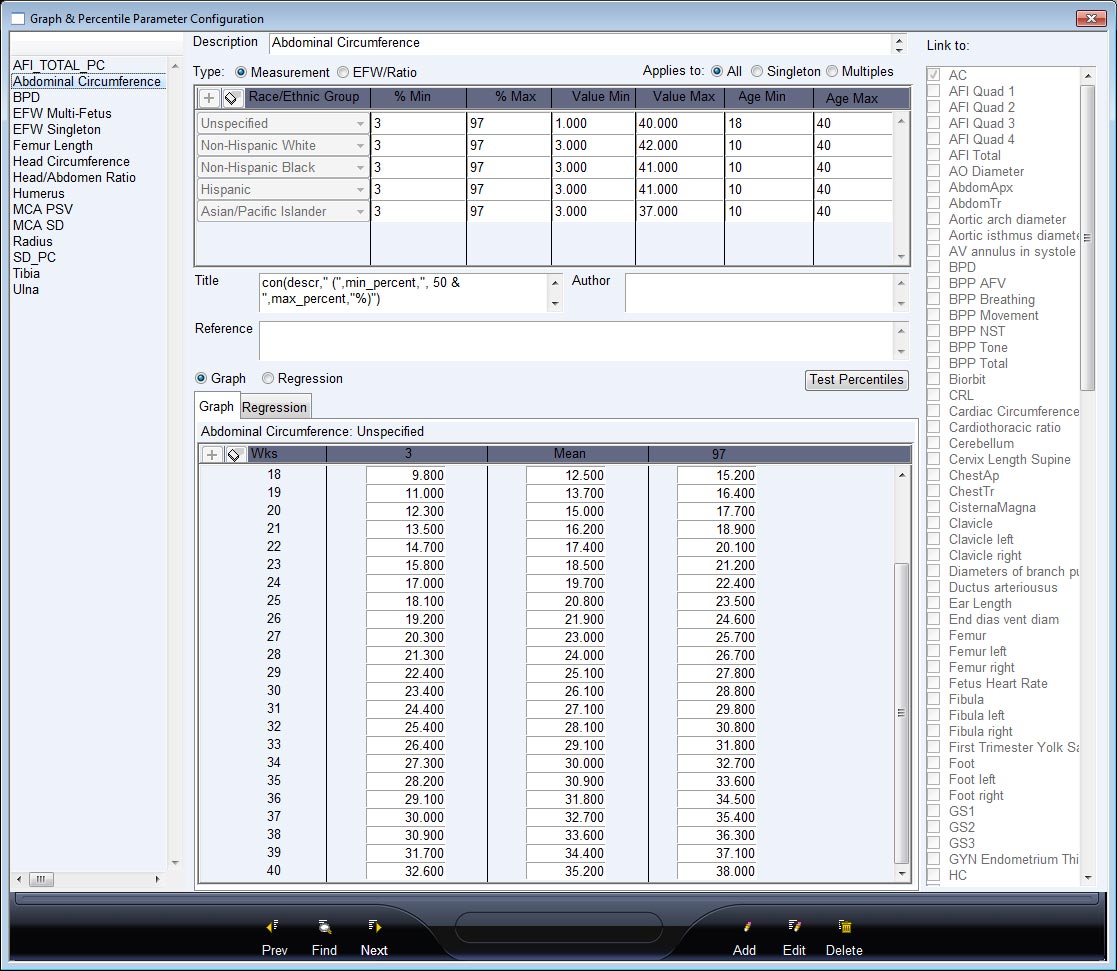The image size is (1117, 971).
Task: Click the Asian/Pacific Islander Value Max 37.000
Action: (679, 212)
